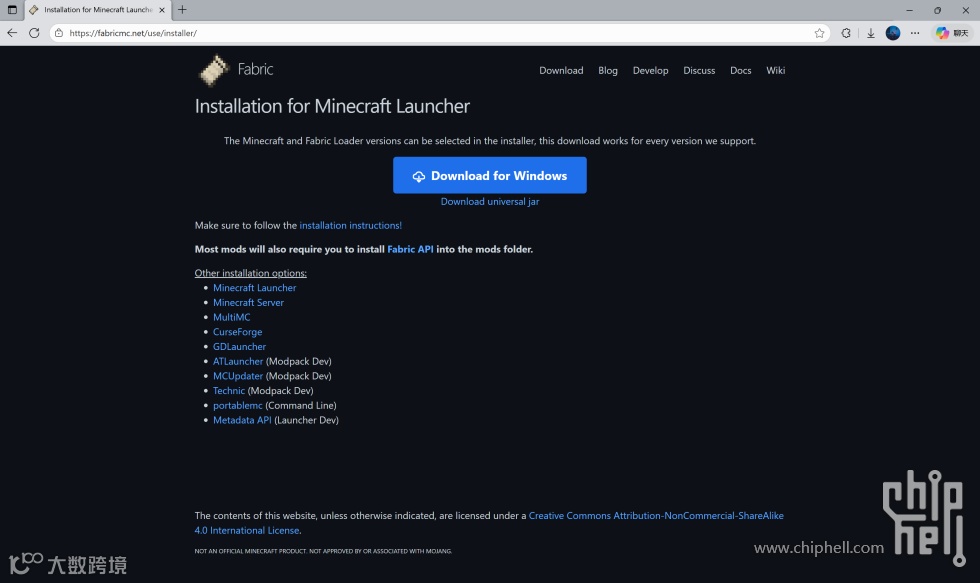Choose the Minecraft Launcher install option
Screen dimensions: 980x583
point(254,288)
